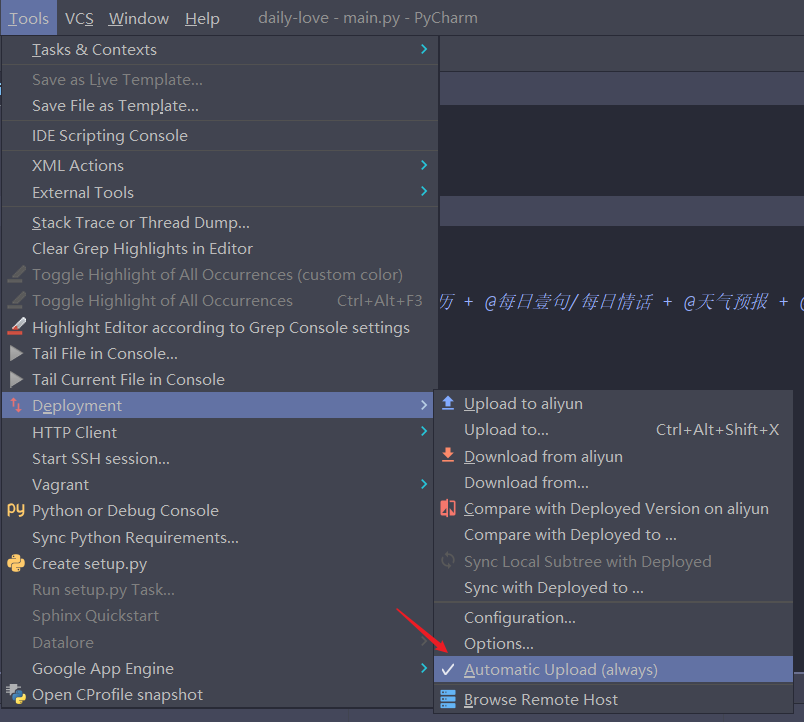
Task: Select Sync Python Requirements...
Action: [219, 537]
